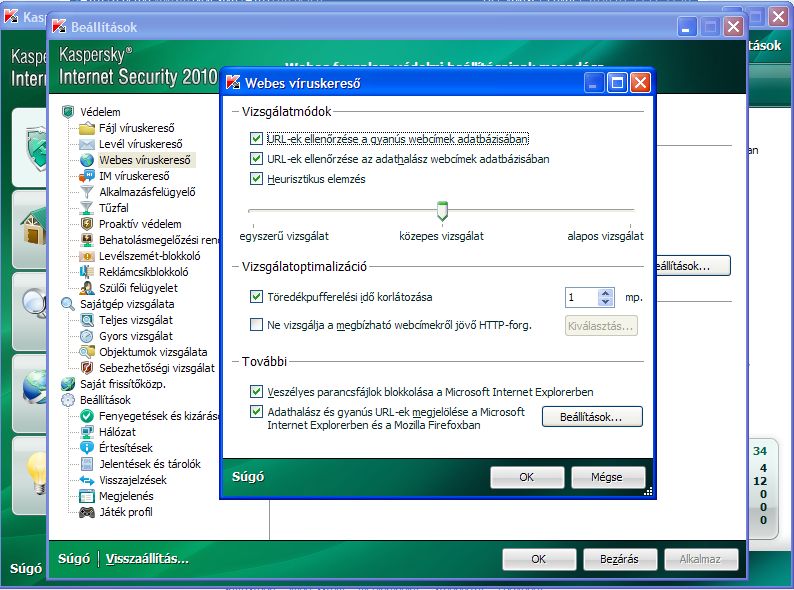Image resolution: width=794 pixels, height=590 pixels.
Task: Decrease the fragment buffering time spinner
Action: (606, 302)
